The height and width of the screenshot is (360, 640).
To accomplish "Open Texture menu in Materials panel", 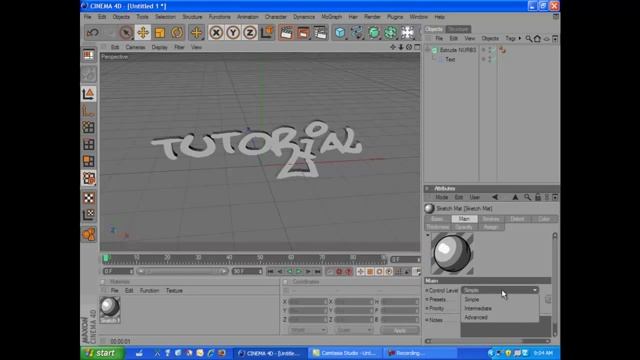I will (x=174, y=291).
